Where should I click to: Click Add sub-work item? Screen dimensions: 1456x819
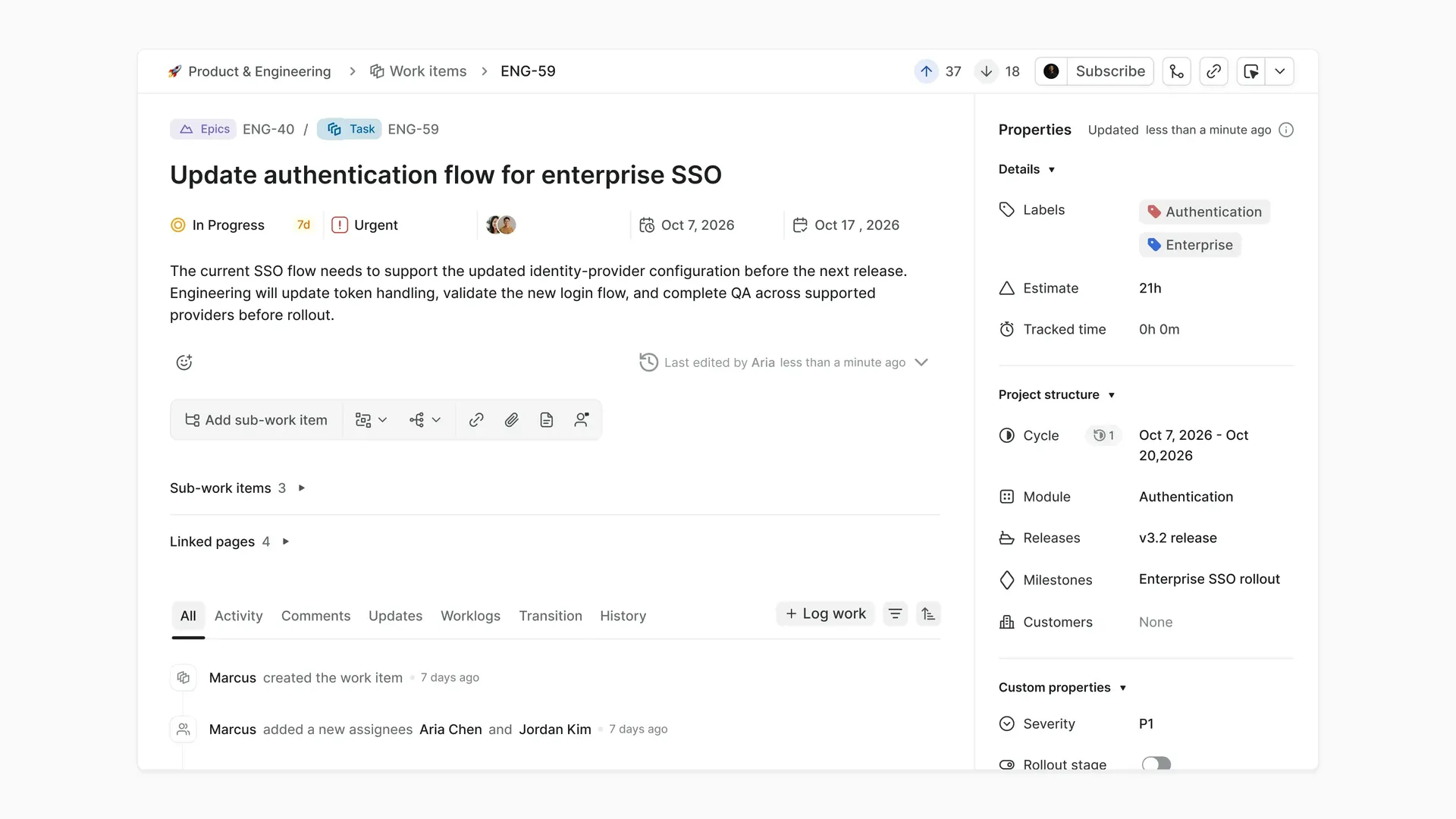click(x=256, y=420)
